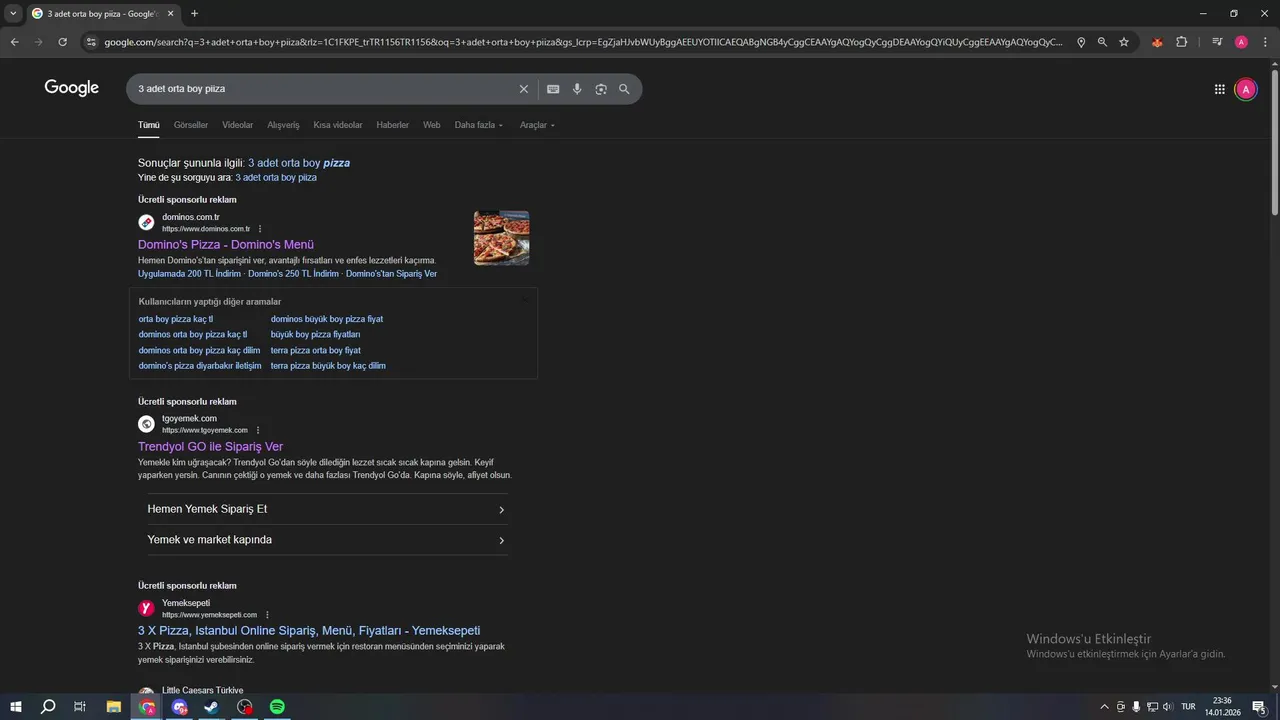
Task: Expand 'Yemek ve market kapında' chevron row
Action: [x=328, y=540]
